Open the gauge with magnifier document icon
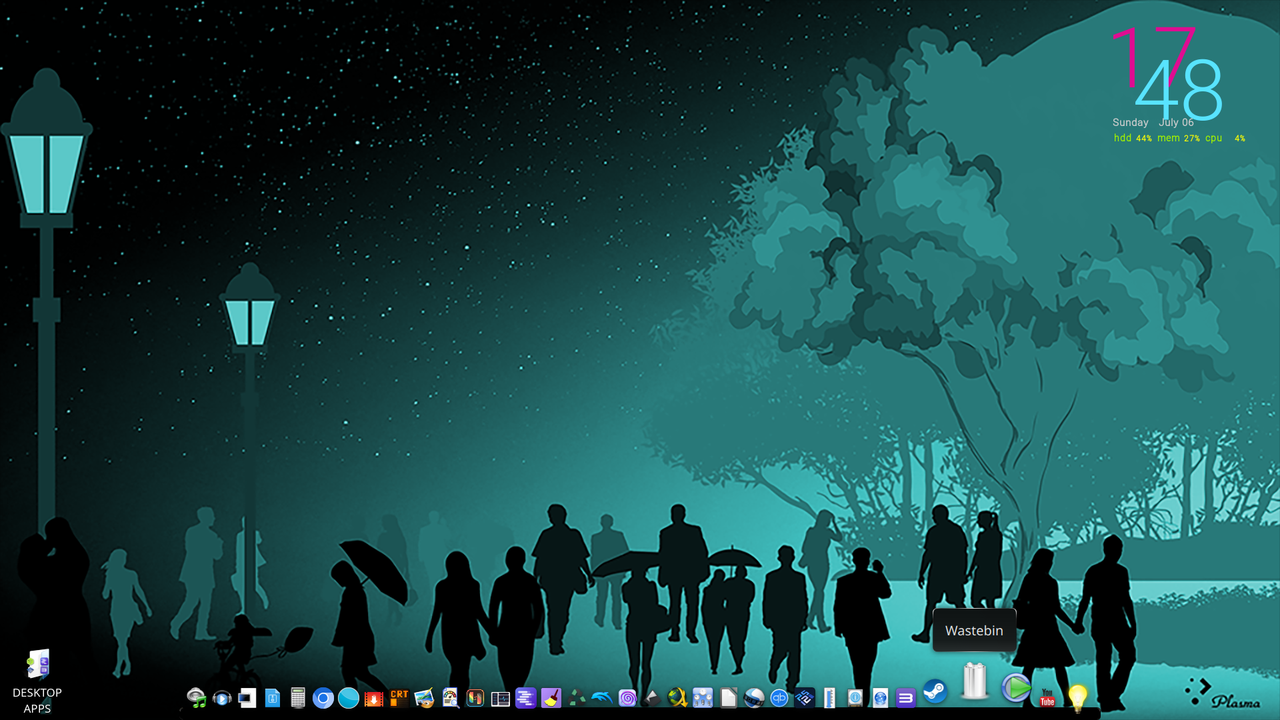The width and height of the screenshot is (1280, 720). click(x=450, y=698)
